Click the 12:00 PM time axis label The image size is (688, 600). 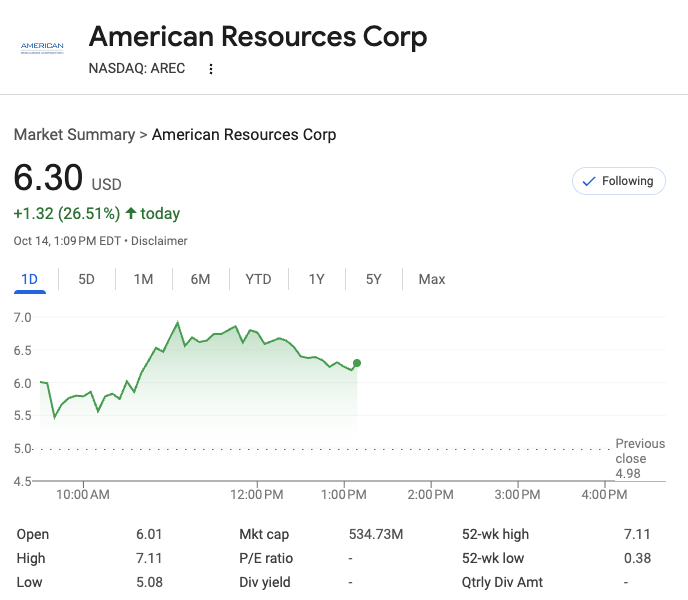coord(257,495)
